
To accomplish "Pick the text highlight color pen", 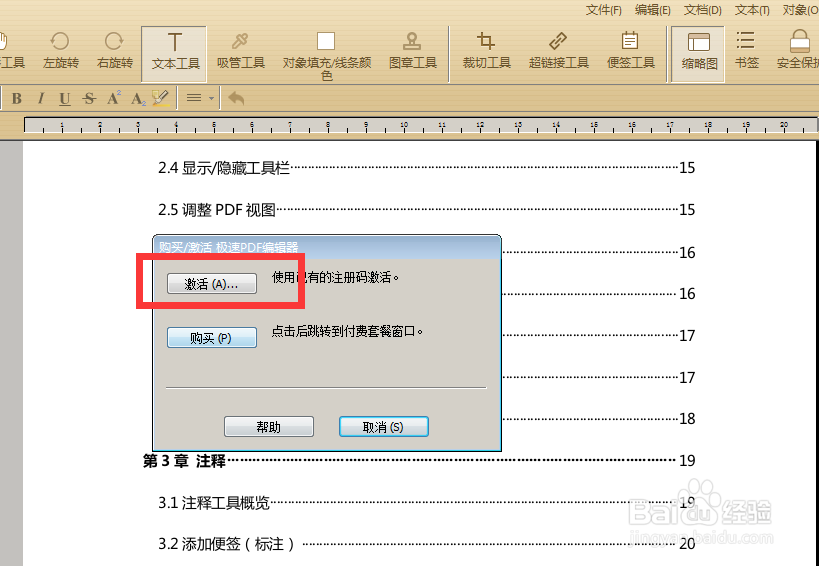I will 161,98.
